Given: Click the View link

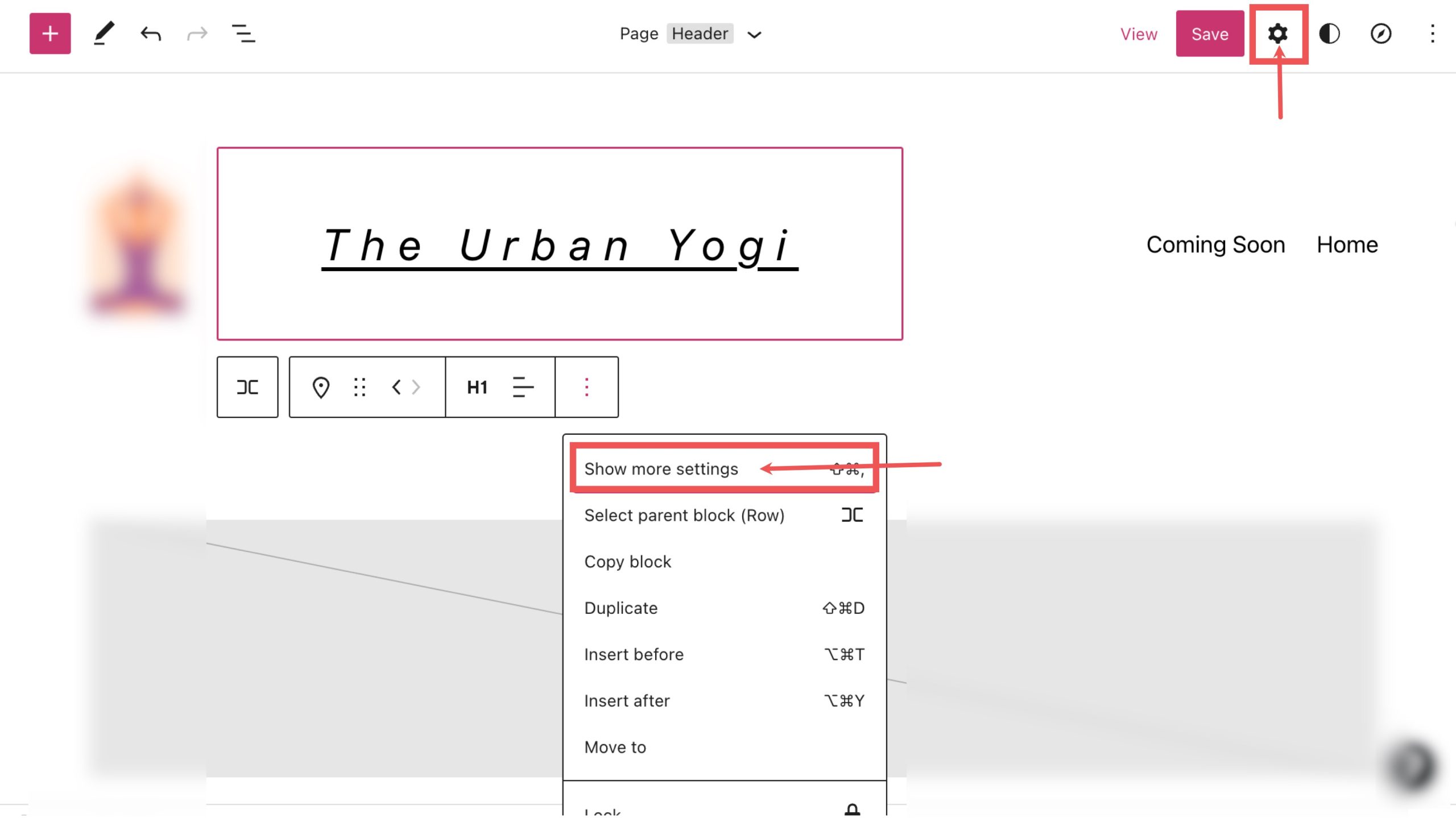Looking at the screenshot, I should (x=1139, y=34).
